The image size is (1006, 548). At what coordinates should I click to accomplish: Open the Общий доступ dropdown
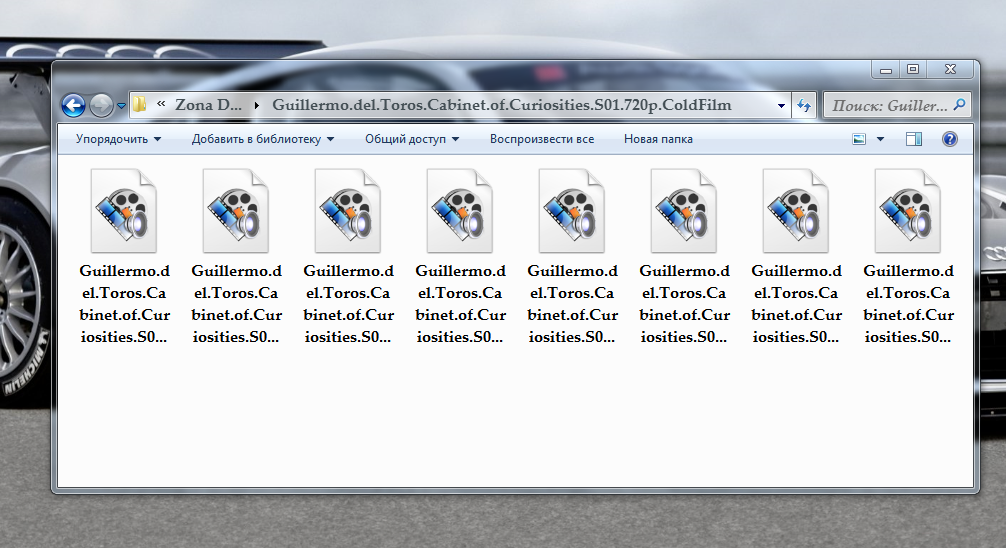412,139
